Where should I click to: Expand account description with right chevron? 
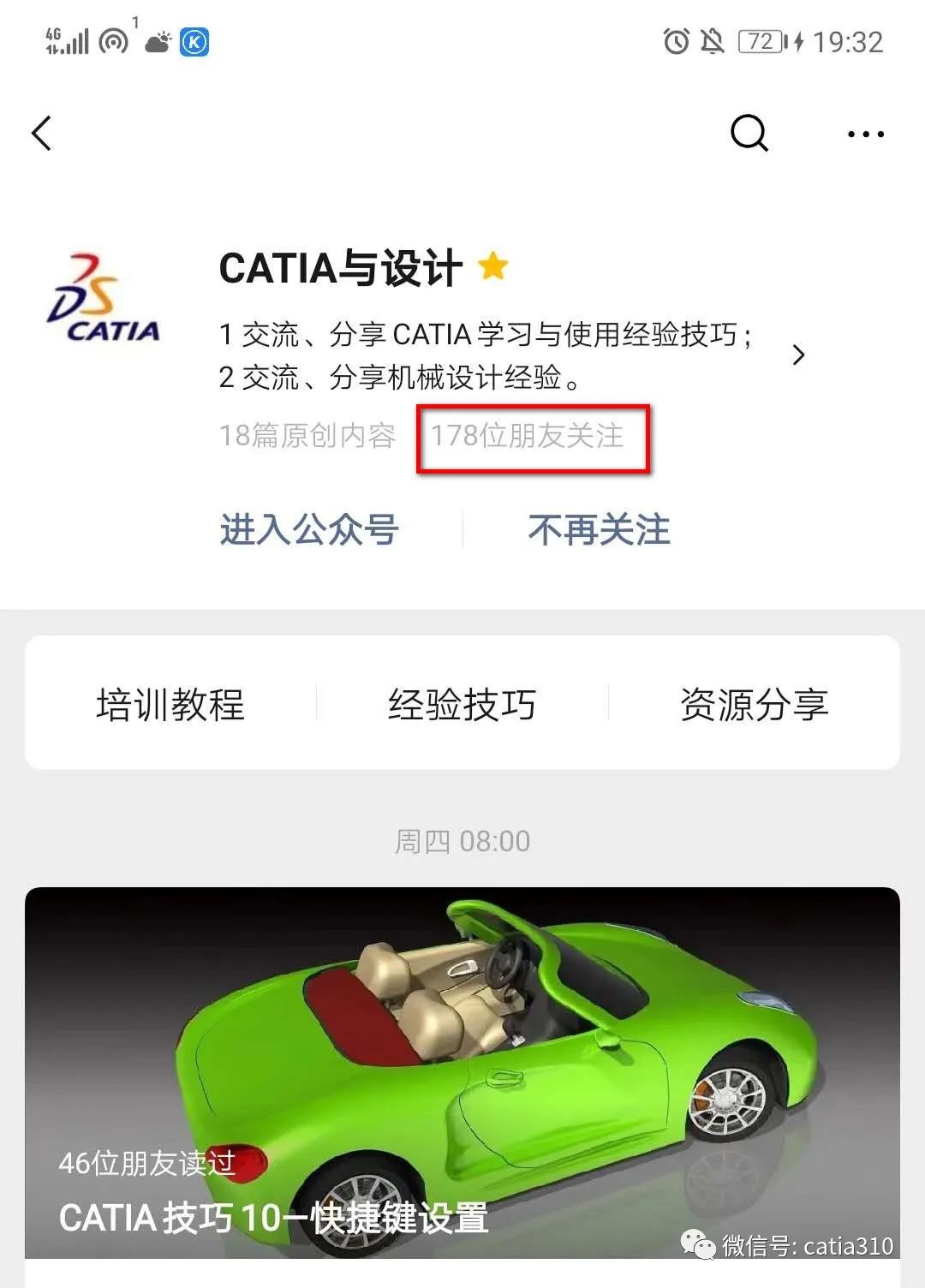[798, 355]
